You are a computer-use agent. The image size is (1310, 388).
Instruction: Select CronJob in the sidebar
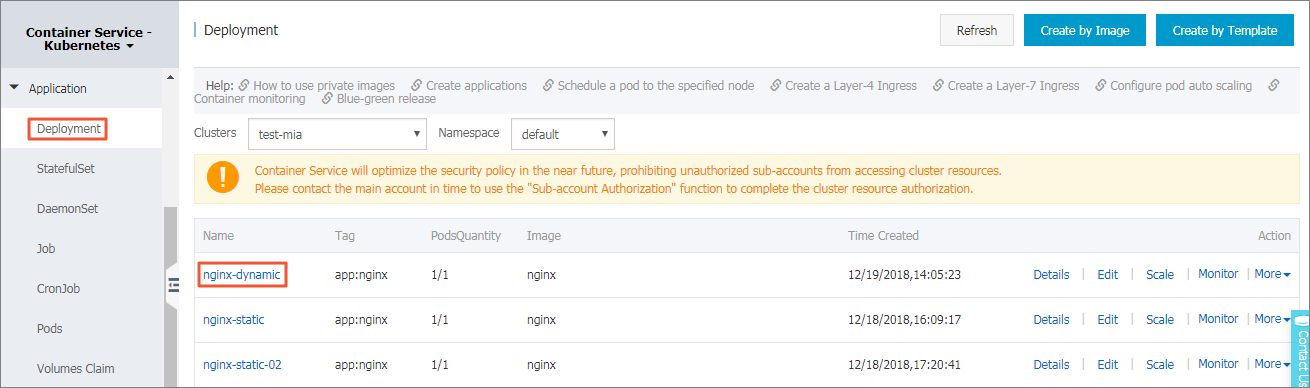click(x=58, y=289)
